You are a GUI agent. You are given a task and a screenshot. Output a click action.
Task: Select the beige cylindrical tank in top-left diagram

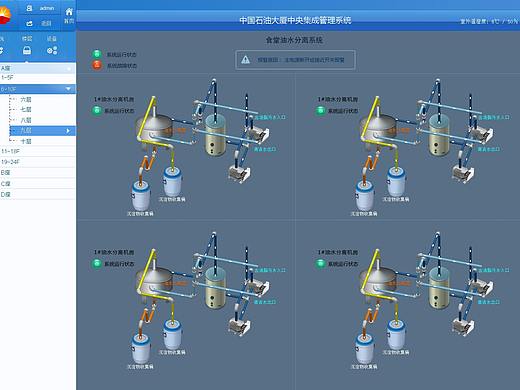pos(215,135)
